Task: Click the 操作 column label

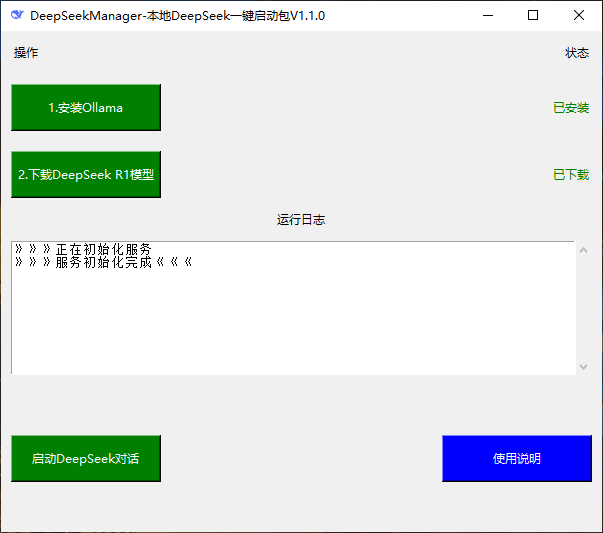Action: tap(26, 53)
